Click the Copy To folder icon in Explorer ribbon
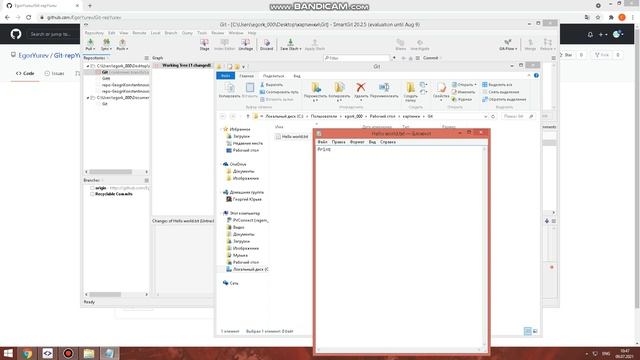The height and width of the screenshot is (360, 640). [x=339, y=87]
